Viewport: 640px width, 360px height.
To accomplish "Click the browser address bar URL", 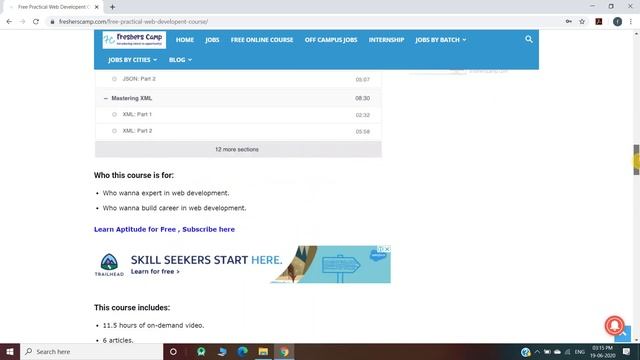I will pyautogui.click(x=133, y=22).
